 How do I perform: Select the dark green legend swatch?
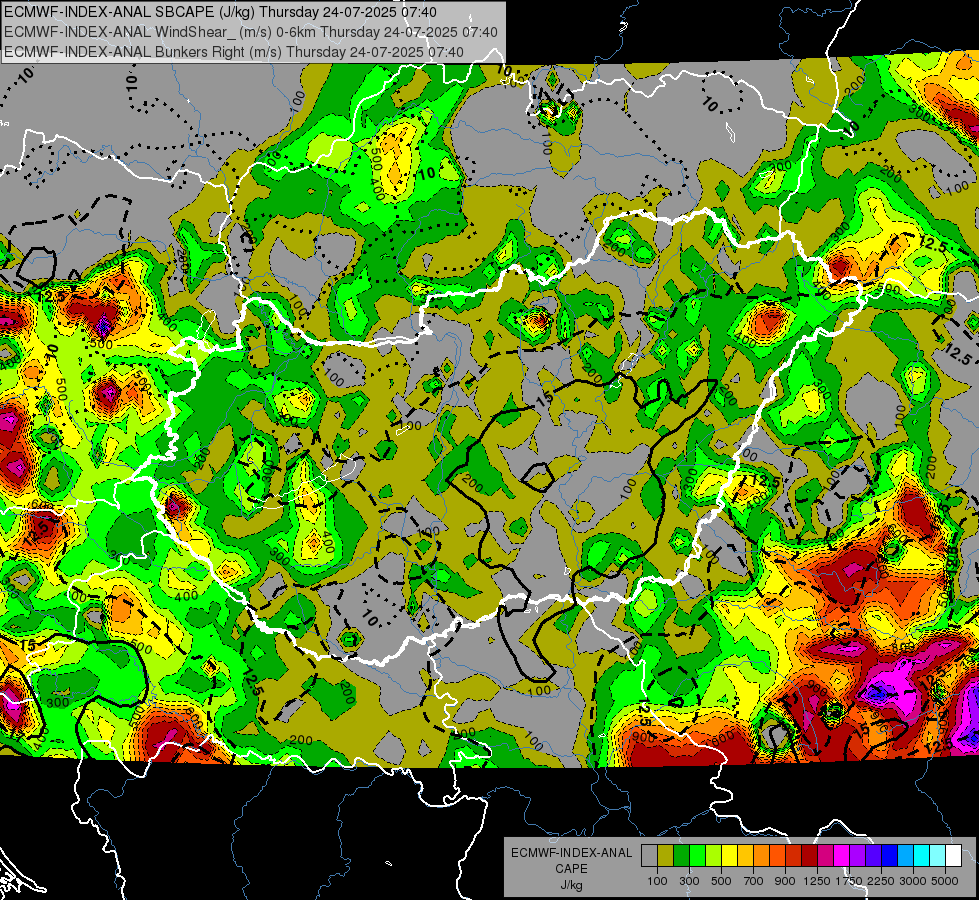(x=681, y=856)
